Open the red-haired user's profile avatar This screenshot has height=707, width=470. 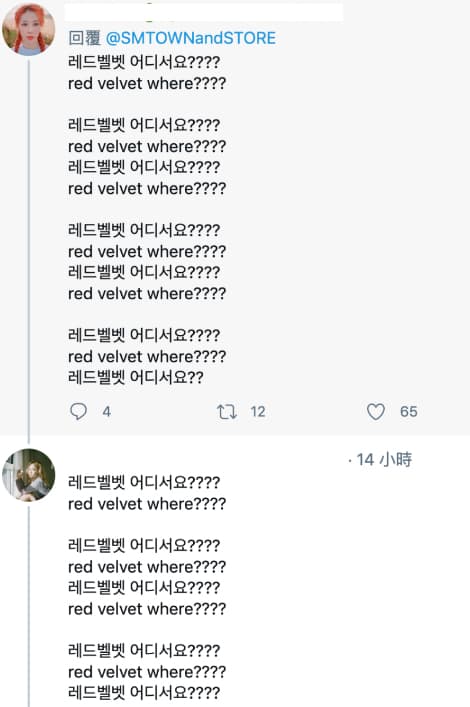pos(29,29)
